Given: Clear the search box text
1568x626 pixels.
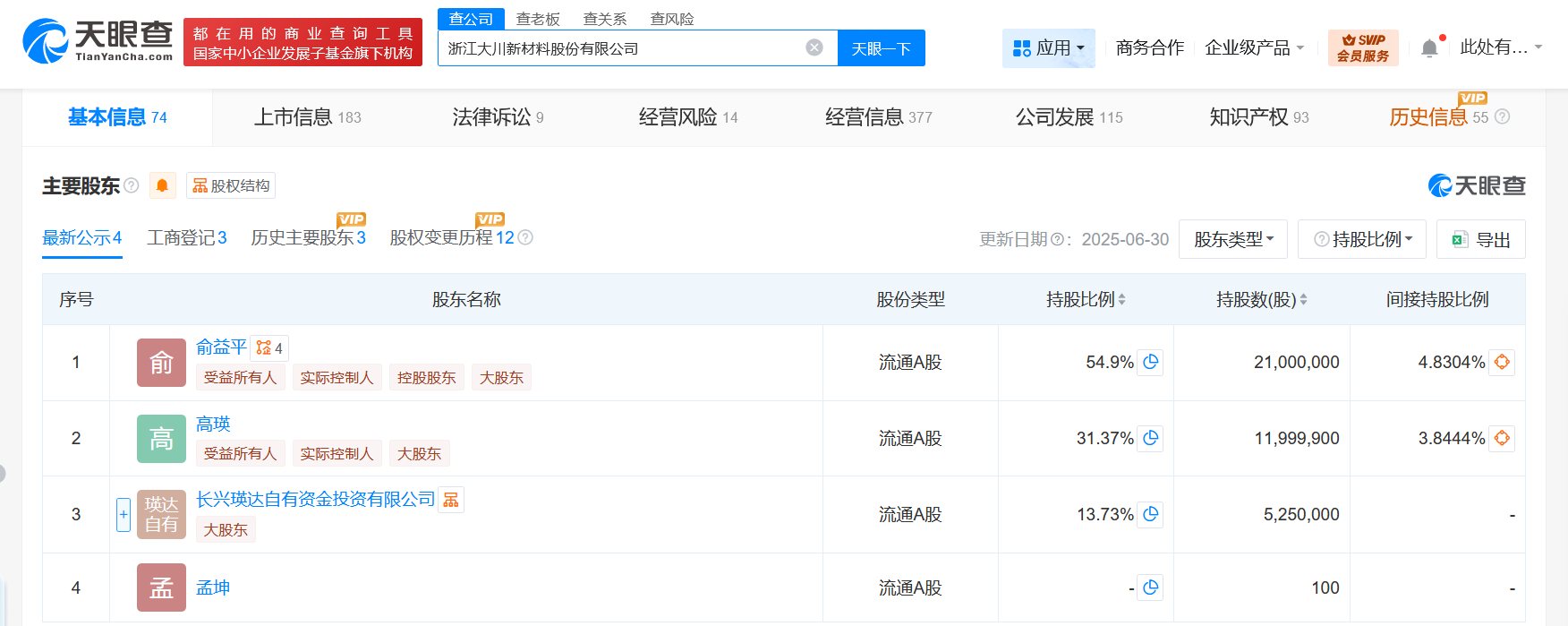Looking at the screenshot, I should 814,47.
